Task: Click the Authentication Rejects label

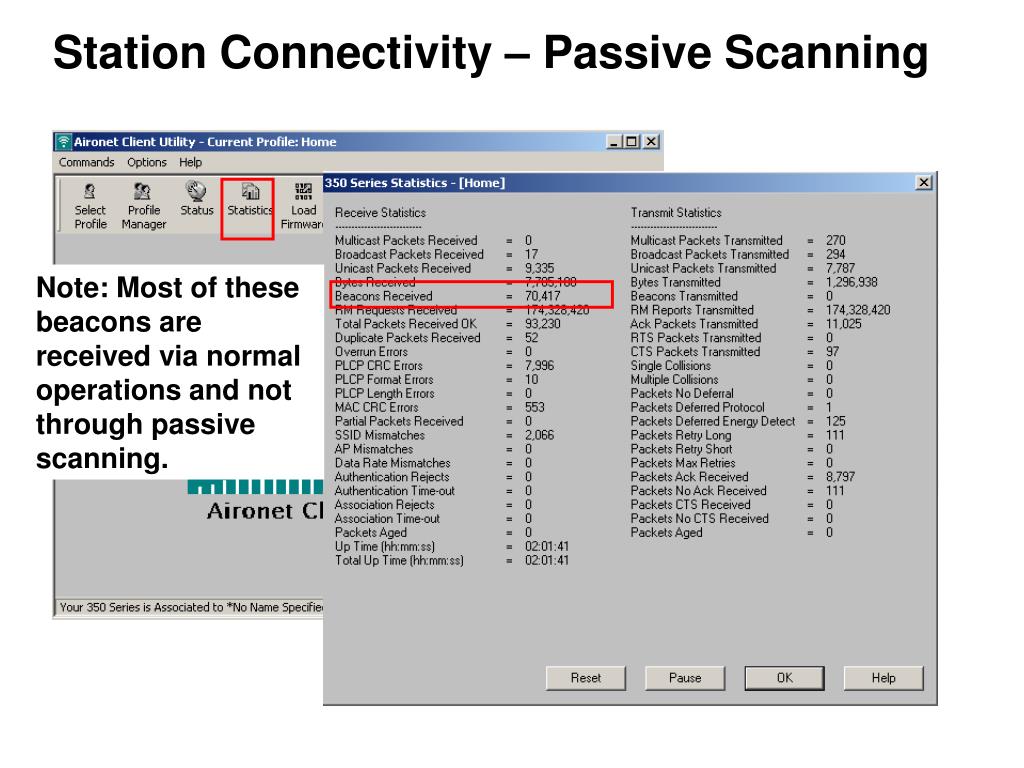Action: (x=392, y=477)
